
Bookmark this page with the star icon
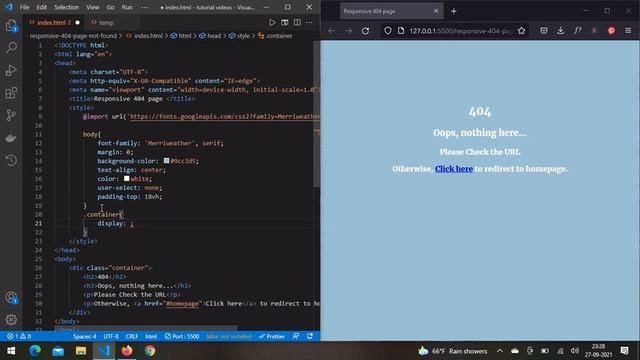[x=521, y=31]
